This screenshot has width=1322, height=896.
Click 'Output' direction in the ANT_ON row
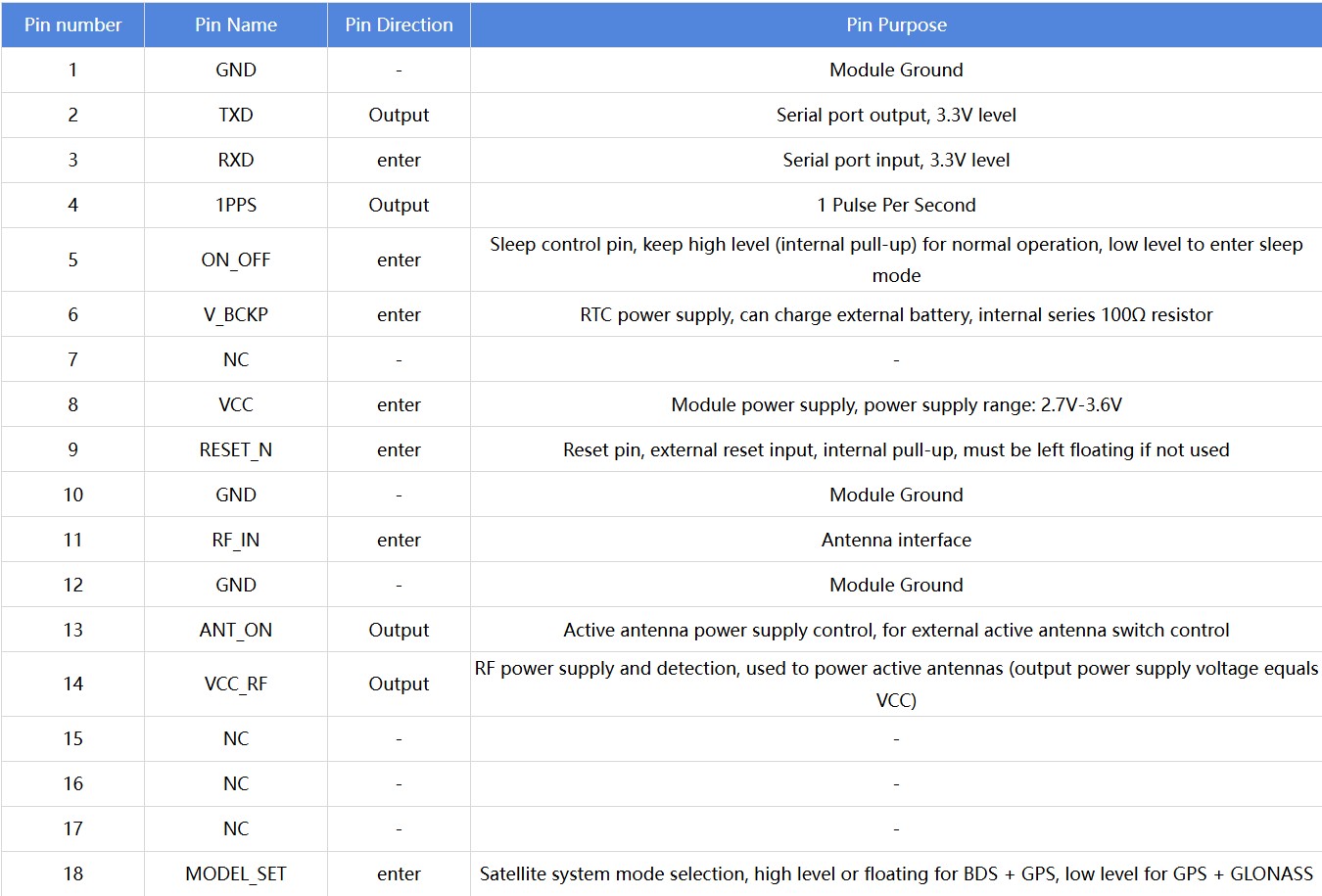click(x=399, y=630)
